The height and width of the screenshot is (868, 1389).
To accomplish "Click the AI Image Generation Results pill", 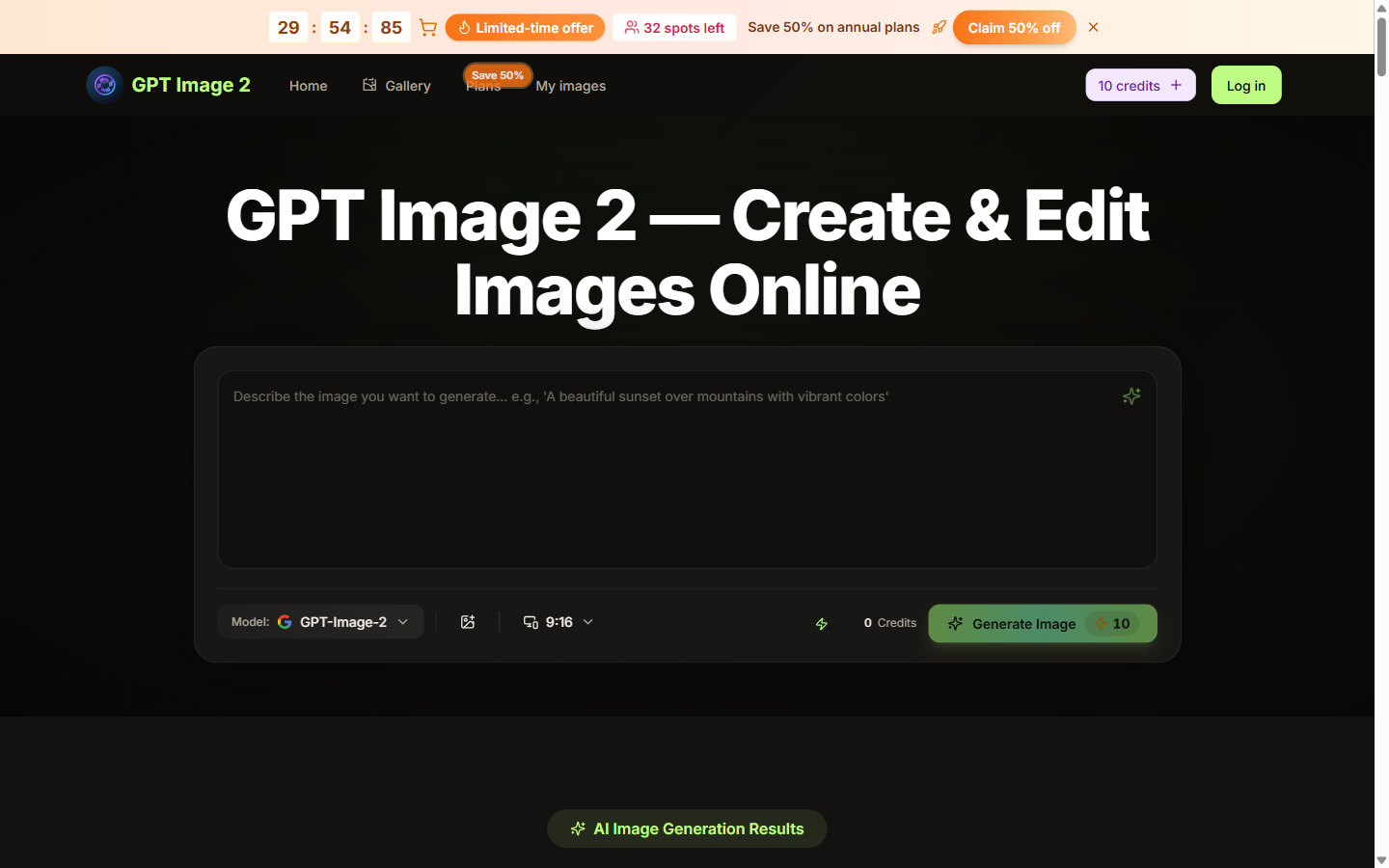I will coord(687,828).
